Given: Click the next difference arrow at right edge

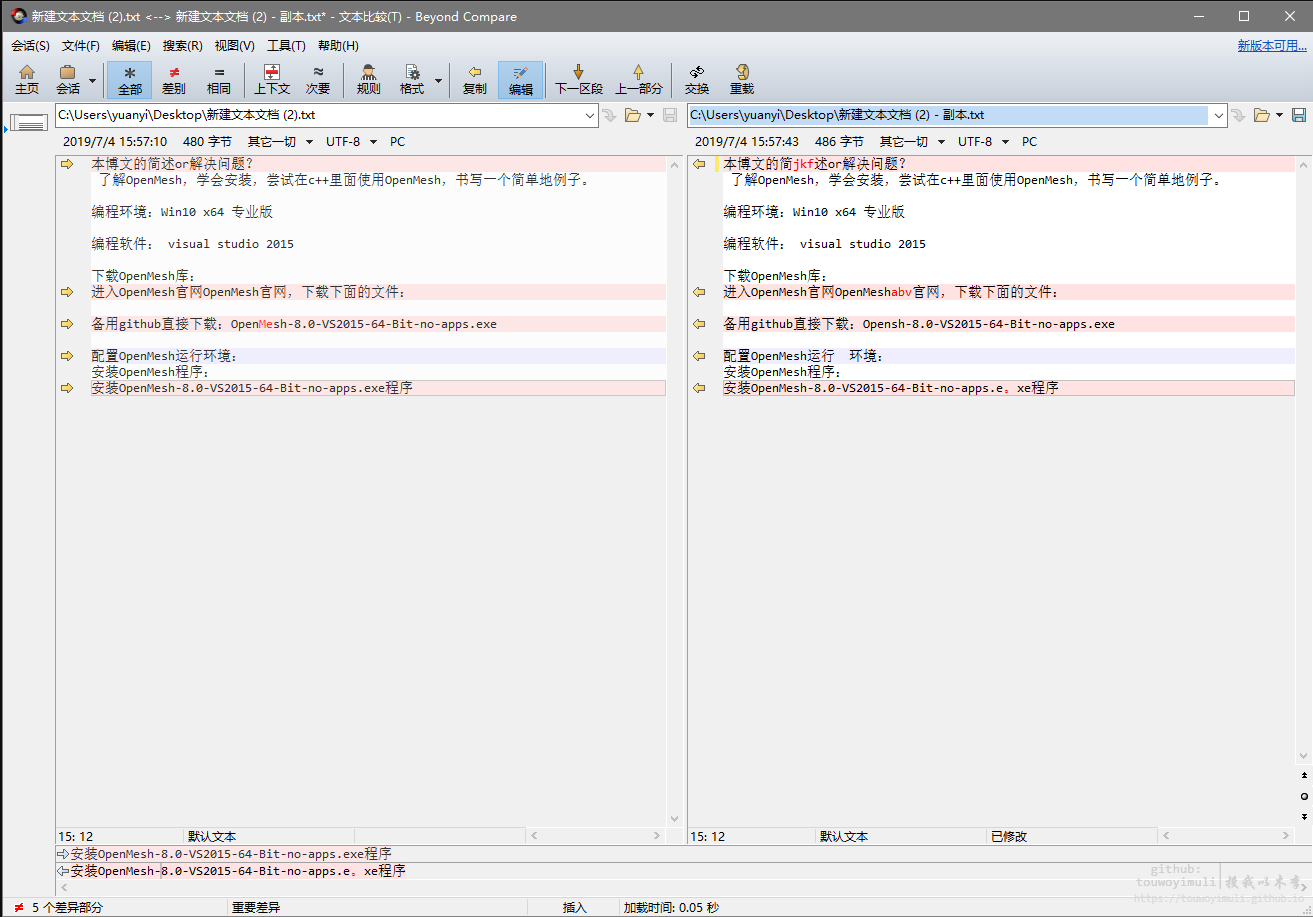Looking at the screenshot, I should pyautogui.click(x=1304, y=817).
